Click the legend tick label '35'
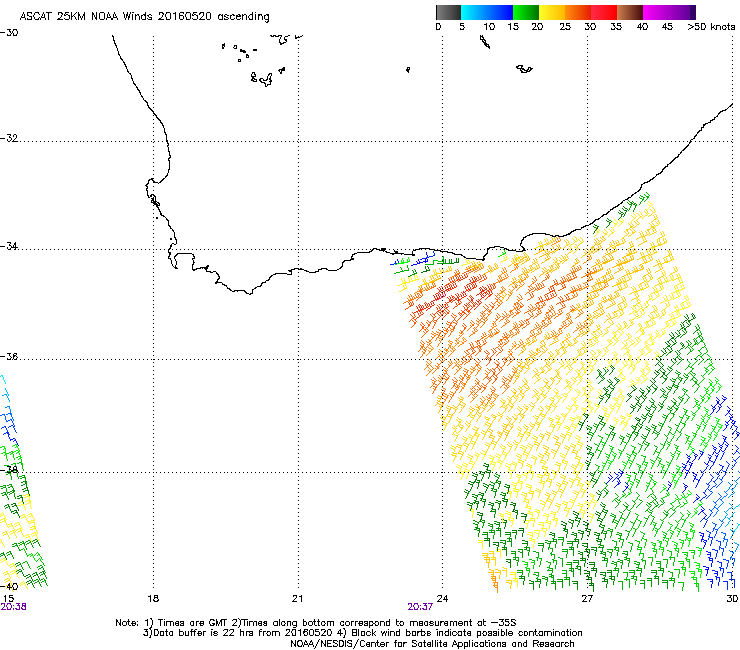Image resolution: width=740 pixels, height=650 pixels. (x=616, y=27)
